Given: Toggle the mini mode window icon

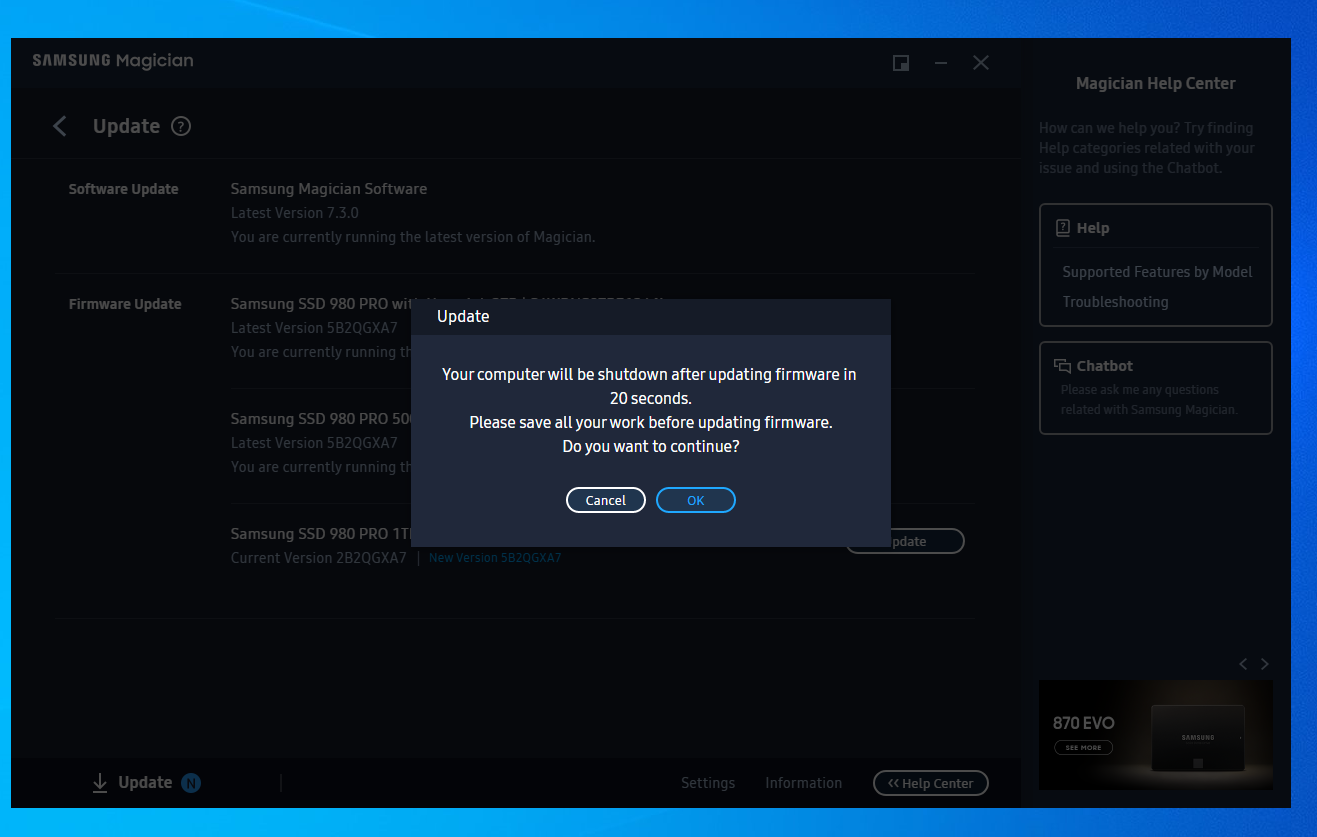Looking at the screenshot, I should coord(901,63).
